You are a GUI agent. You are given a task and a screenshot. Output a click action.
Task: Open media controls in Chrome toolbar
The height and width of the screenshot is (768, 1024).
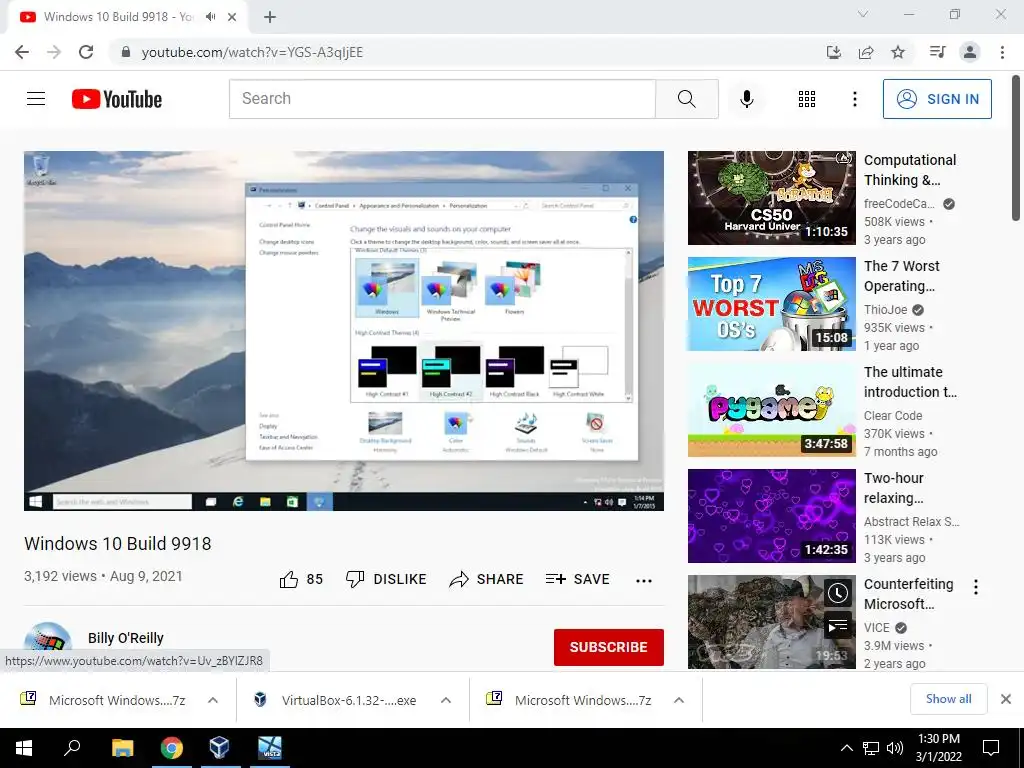point(937,52)
